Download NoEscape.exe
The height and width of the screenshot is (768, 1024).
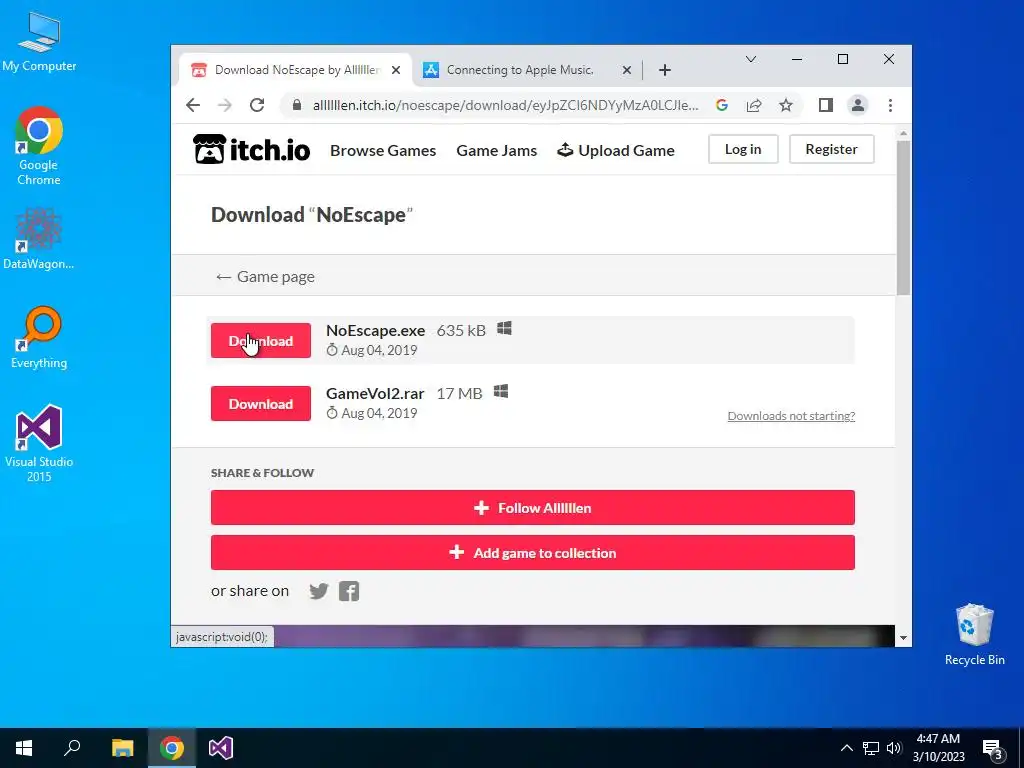pyautogui.click(x=261, y=340)
